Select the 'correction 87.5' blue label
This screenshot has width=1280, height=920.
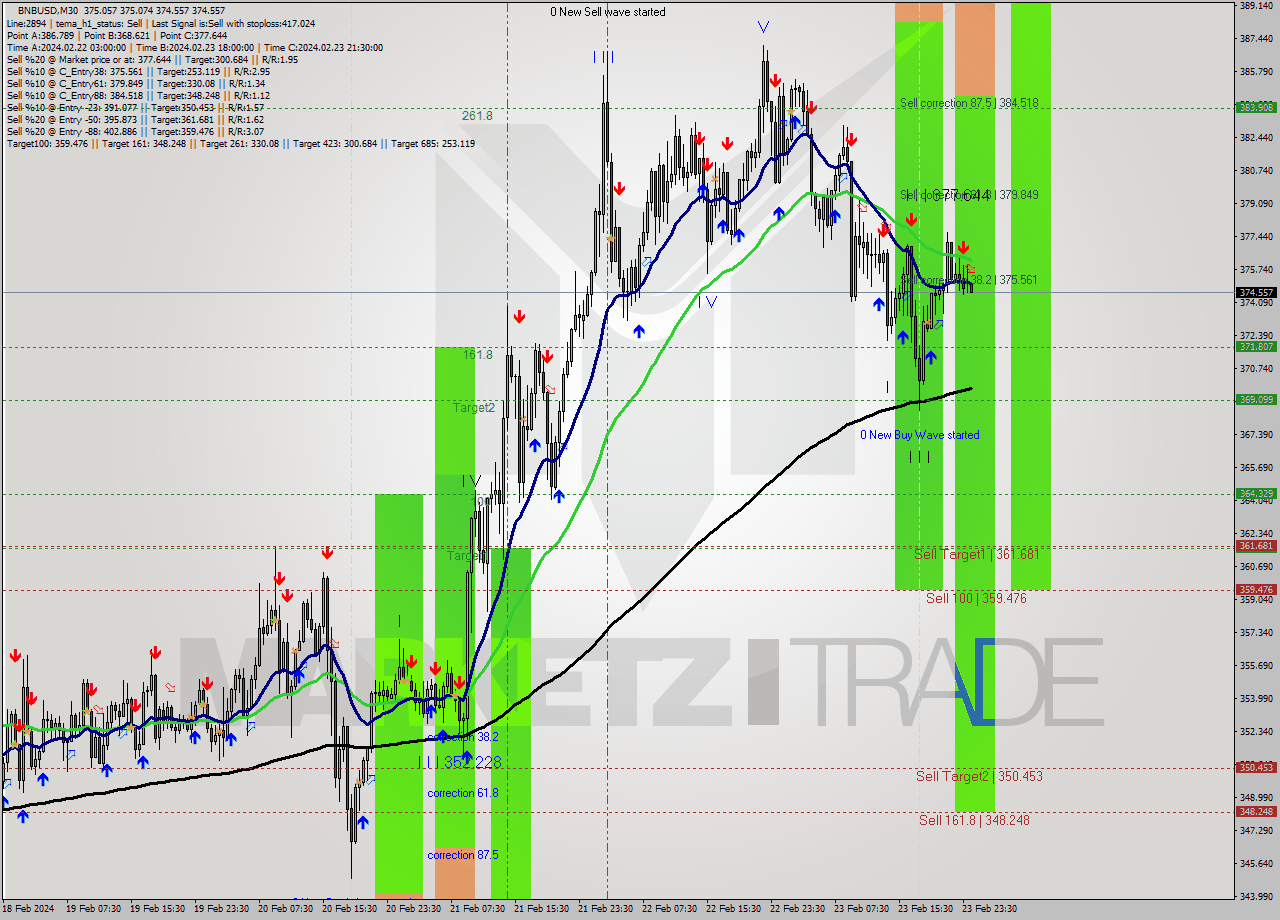462,855
